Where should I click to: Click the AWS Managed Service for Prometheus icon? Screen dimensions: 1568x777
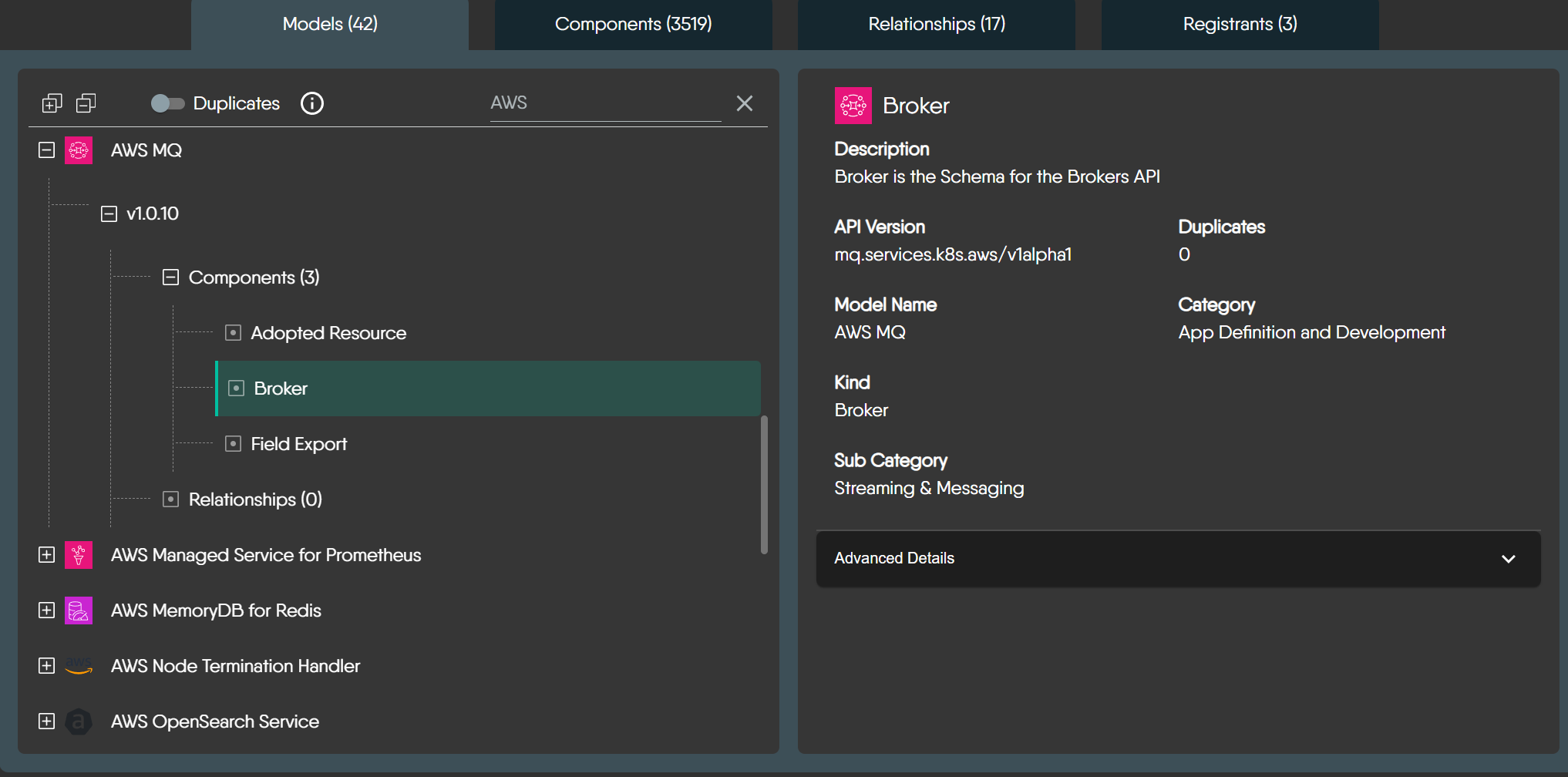pos(79,555)
